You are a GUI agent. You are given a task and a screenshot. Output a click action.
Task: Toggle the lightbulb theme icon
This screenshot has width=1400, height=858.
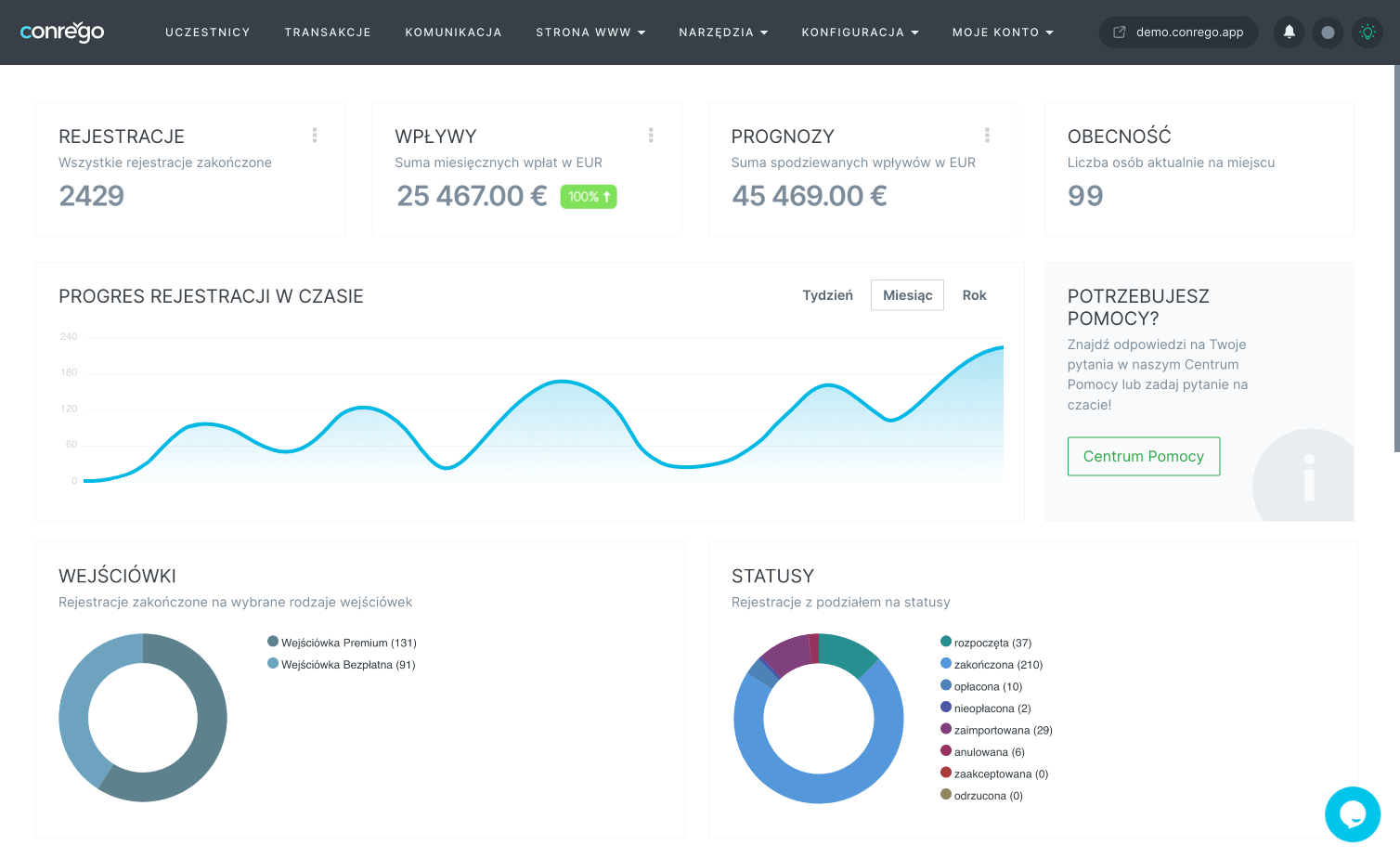tap(1367, 32)
